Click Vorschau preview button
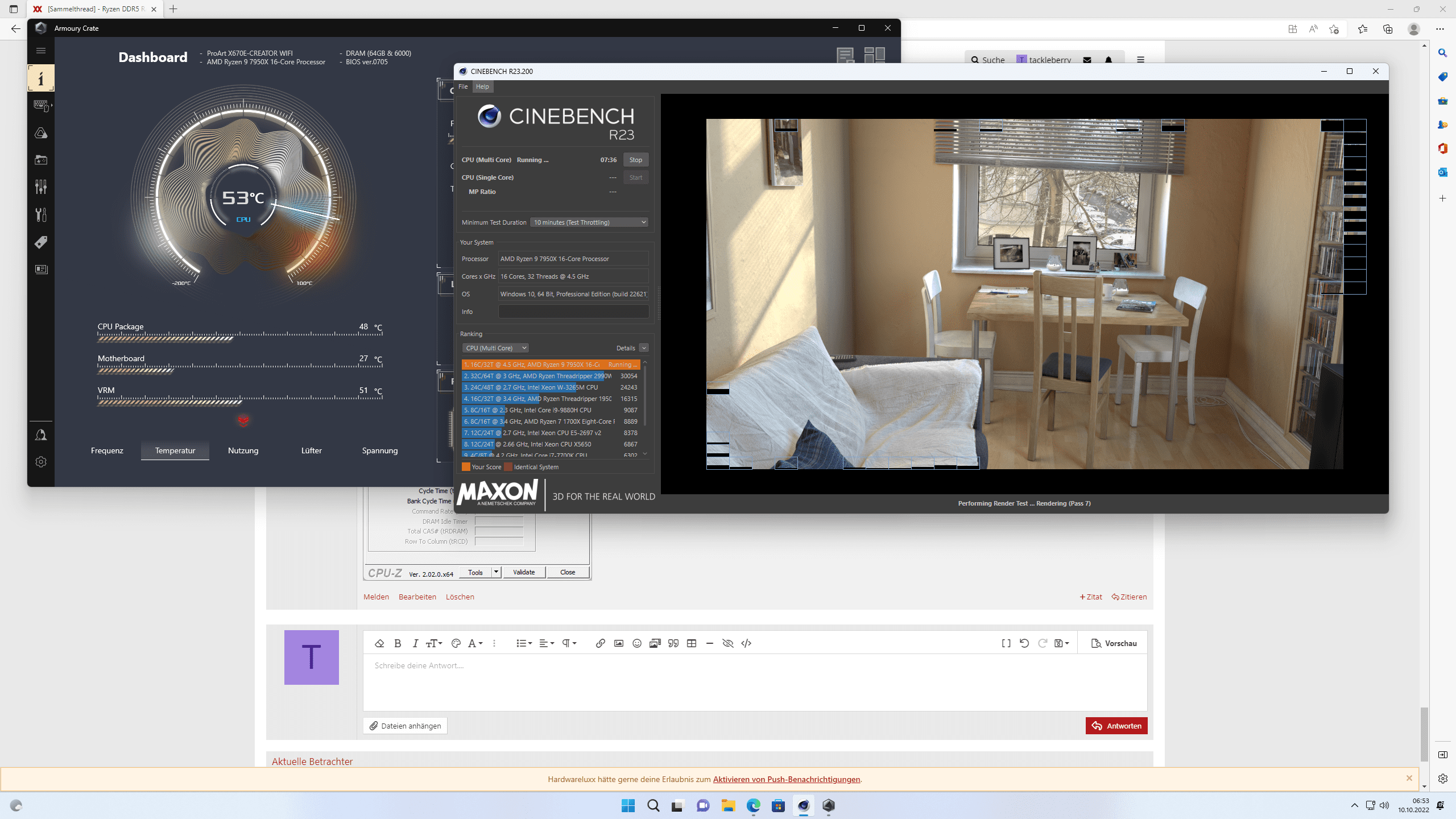This screenshot has width=1456, height=819. click(x=1114, y=643)
